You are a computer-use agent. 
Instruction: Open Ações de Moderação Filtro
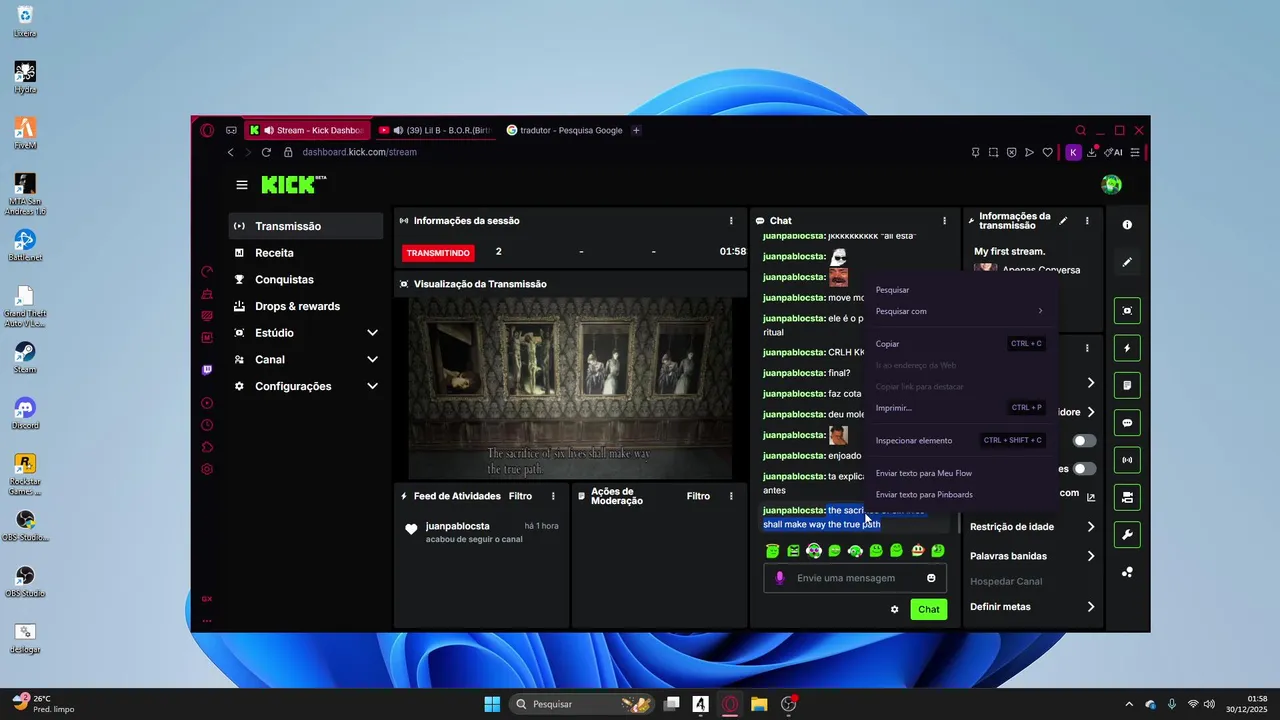pyautogui.click(x=698, y=496)
